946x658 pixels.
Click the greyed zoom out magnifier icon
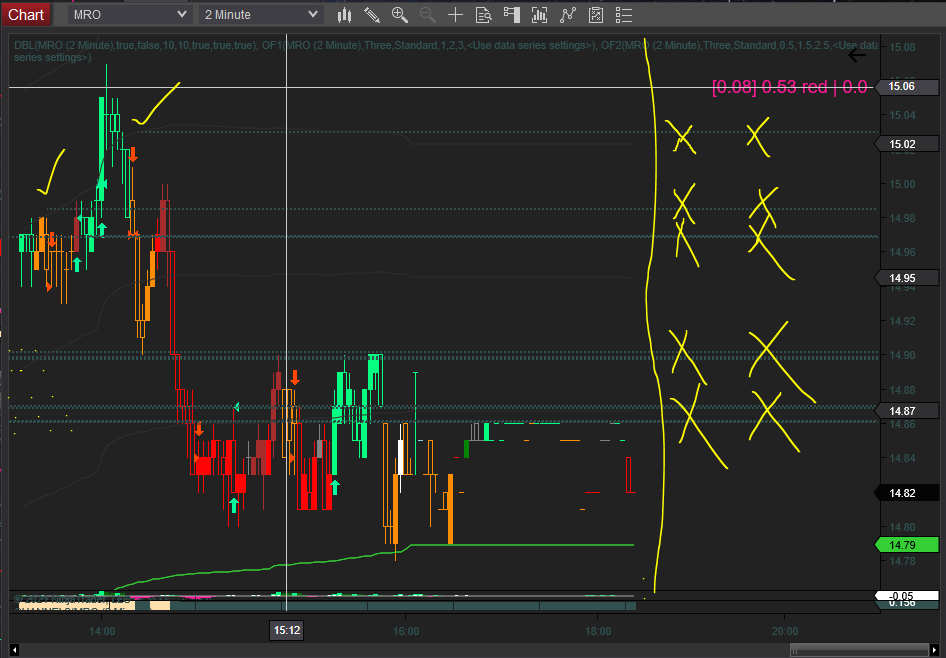[x=428, y=15]
